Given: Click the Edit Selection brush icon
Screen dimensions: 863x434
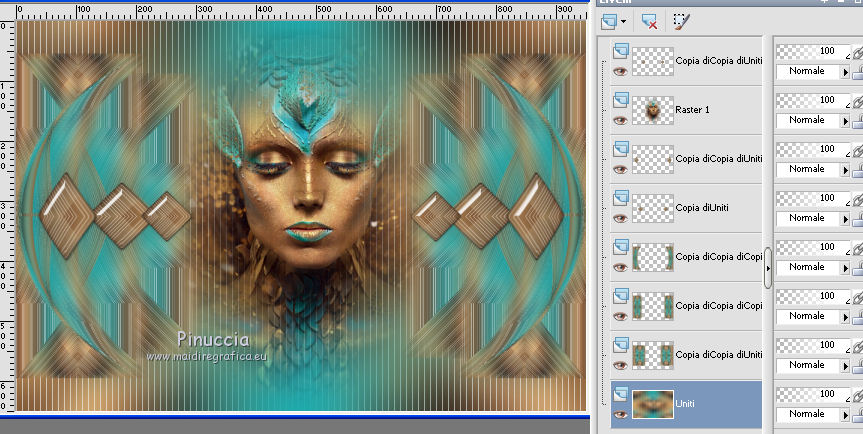Looking at the screenshot, I should (681, 22).
